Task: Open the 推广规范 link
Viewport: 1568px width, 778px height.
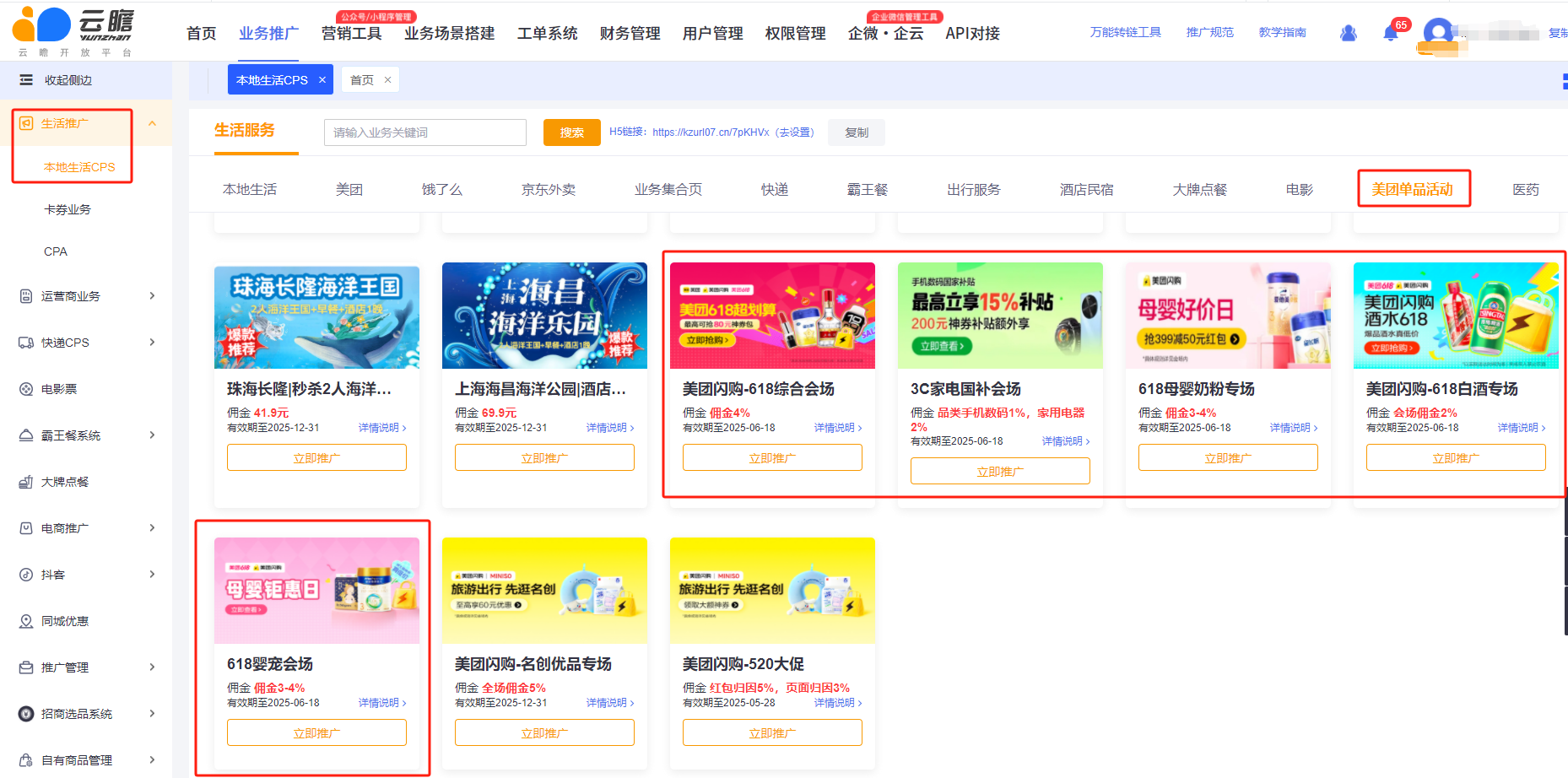Action: pyautogui.click(x=1209, y=32)
